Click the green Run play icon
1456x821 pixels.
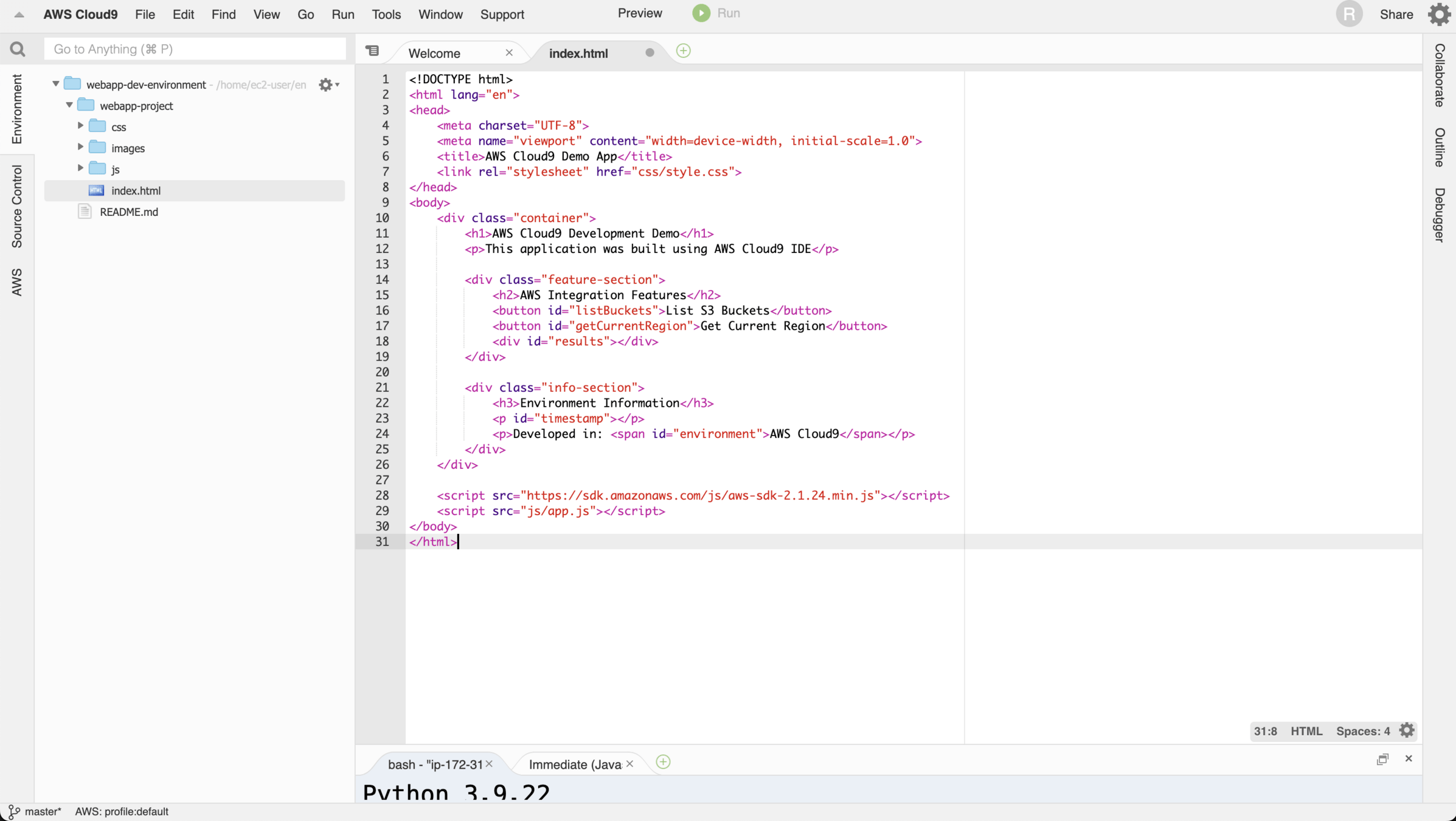[x=701, y=13]
